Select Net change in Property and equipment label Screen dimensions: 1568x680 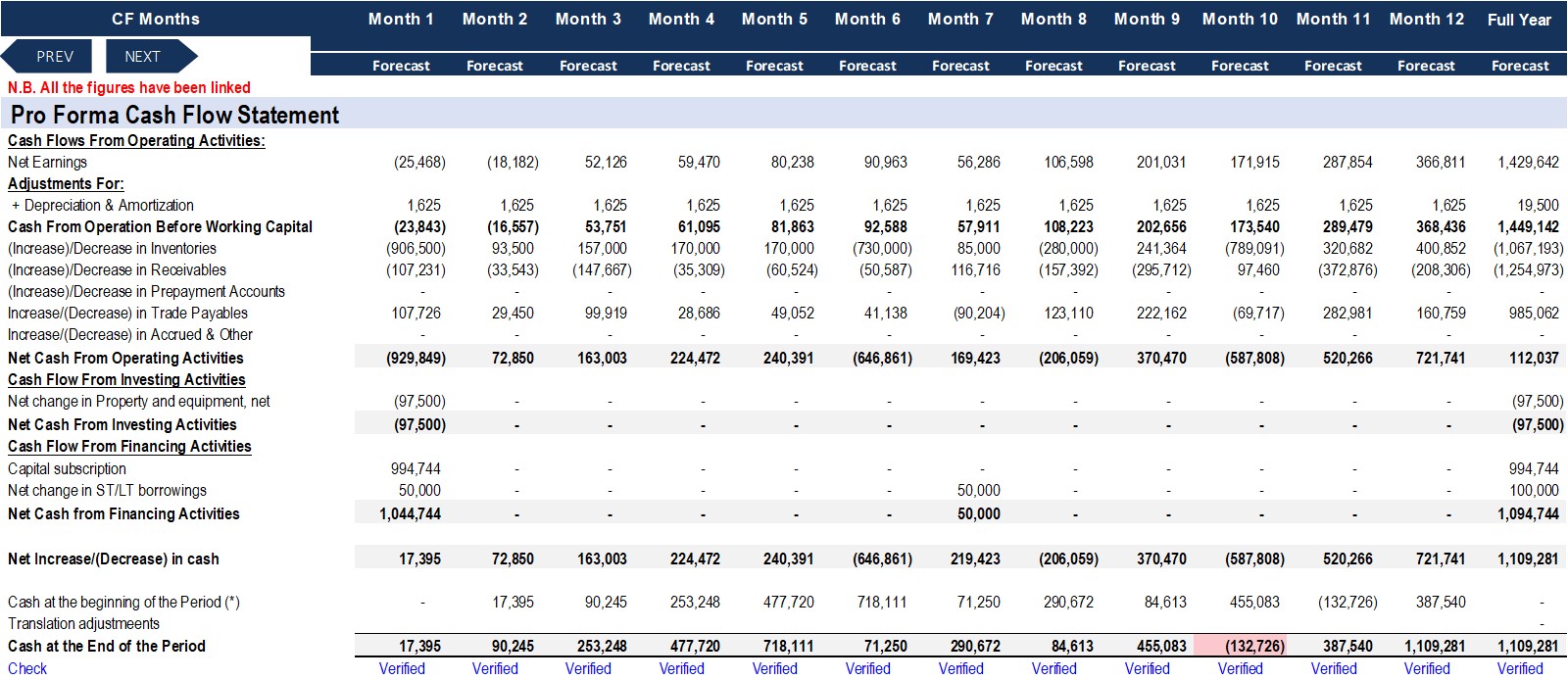pos(138,401)
